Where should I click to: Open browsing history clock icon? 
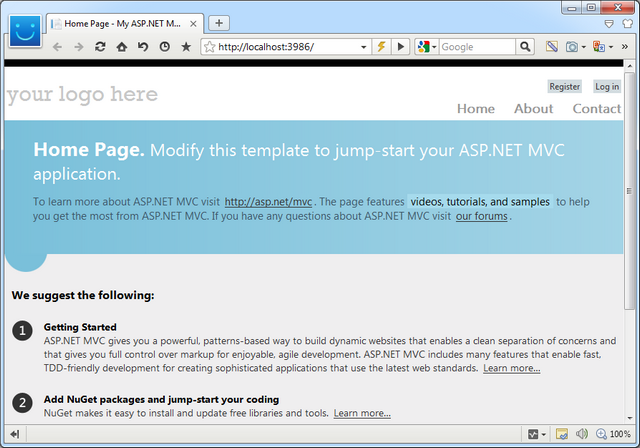(164, 47)
